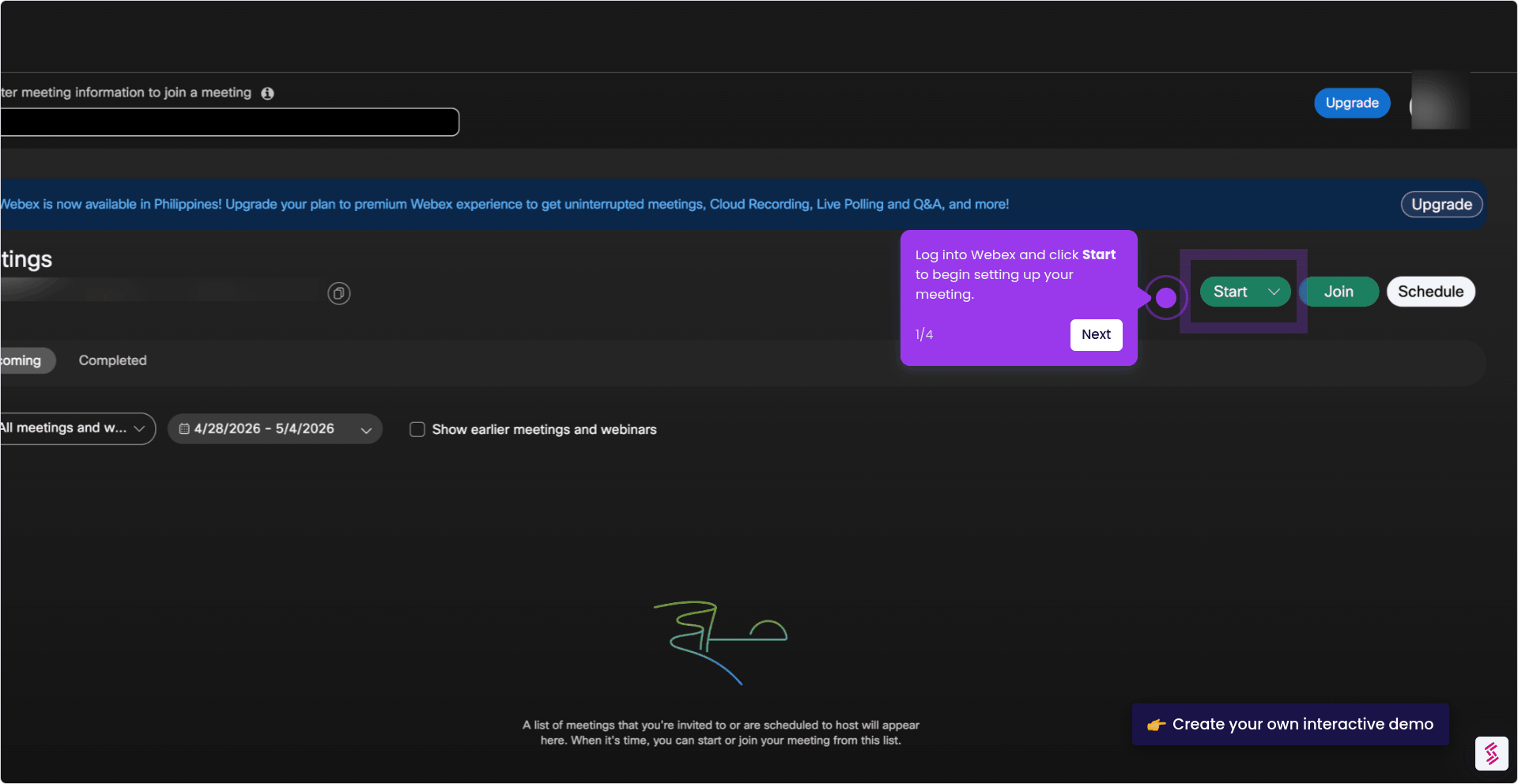Viewport: 1518px width, 784px height.
Task: Open the Schedule meeting button
Action: coord(1430,292)
